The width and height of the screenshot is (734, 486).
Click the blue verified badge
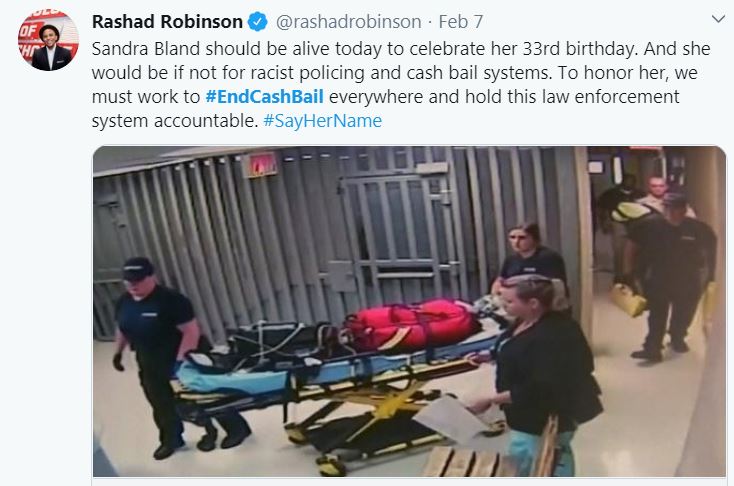click(257, 22)
